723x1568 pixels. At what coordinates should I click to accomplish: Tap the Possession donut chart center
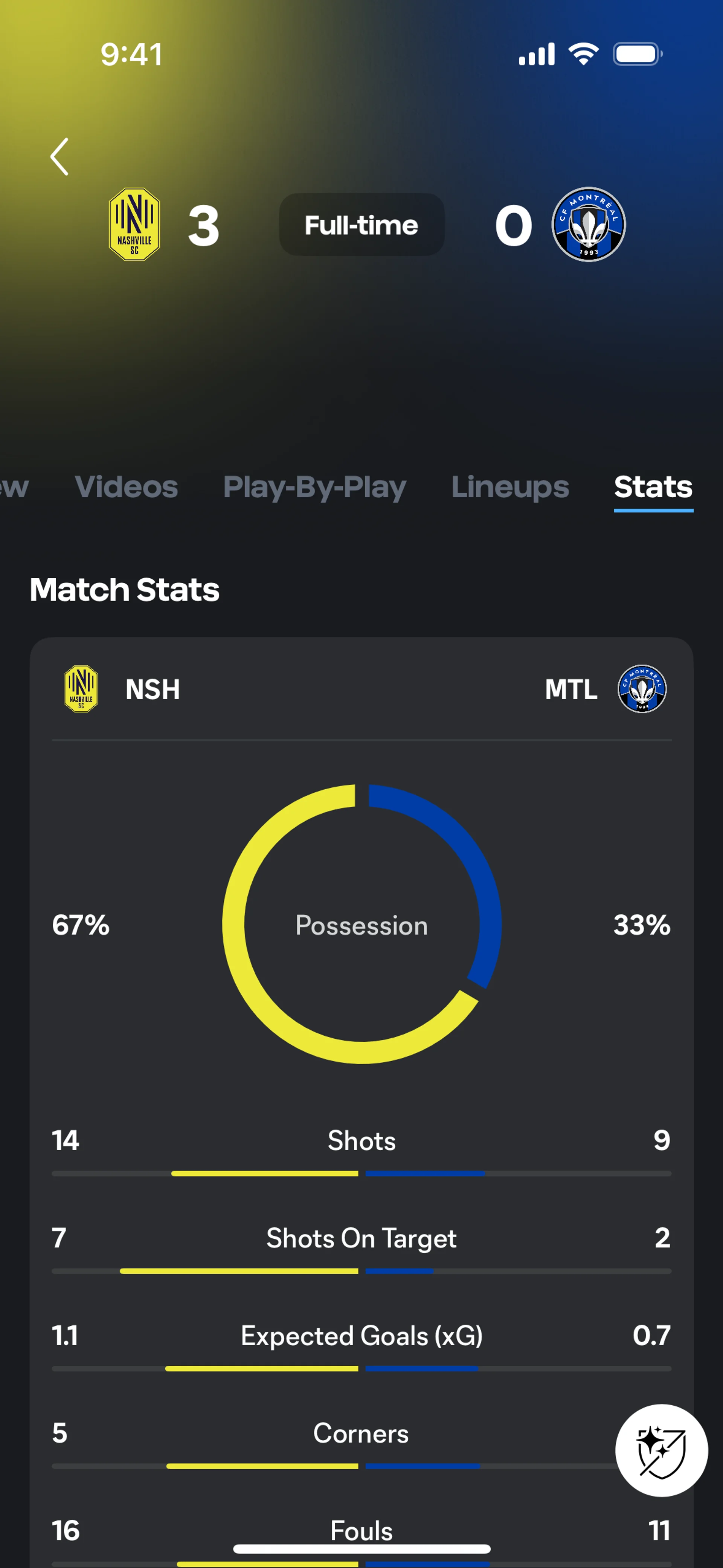tap(361, 925)
